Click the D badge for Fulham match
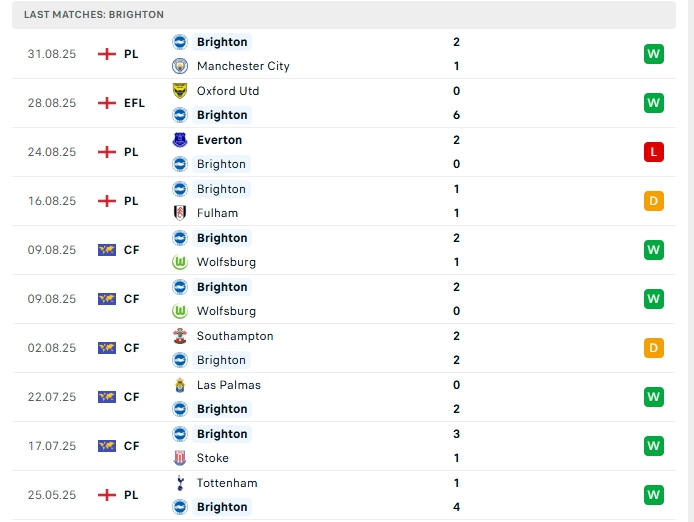The height and width of the screenshot is (522, 694). [654, 201]
